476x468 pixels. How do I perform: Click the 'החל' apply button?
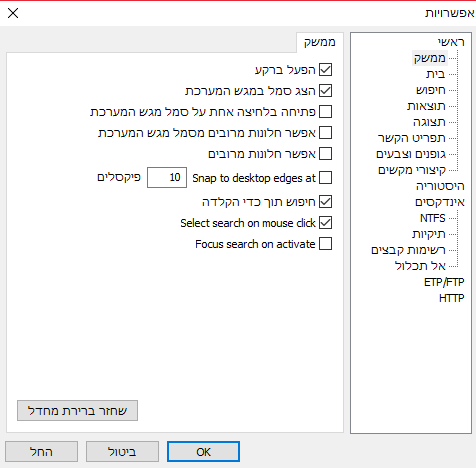coord(41,452)
